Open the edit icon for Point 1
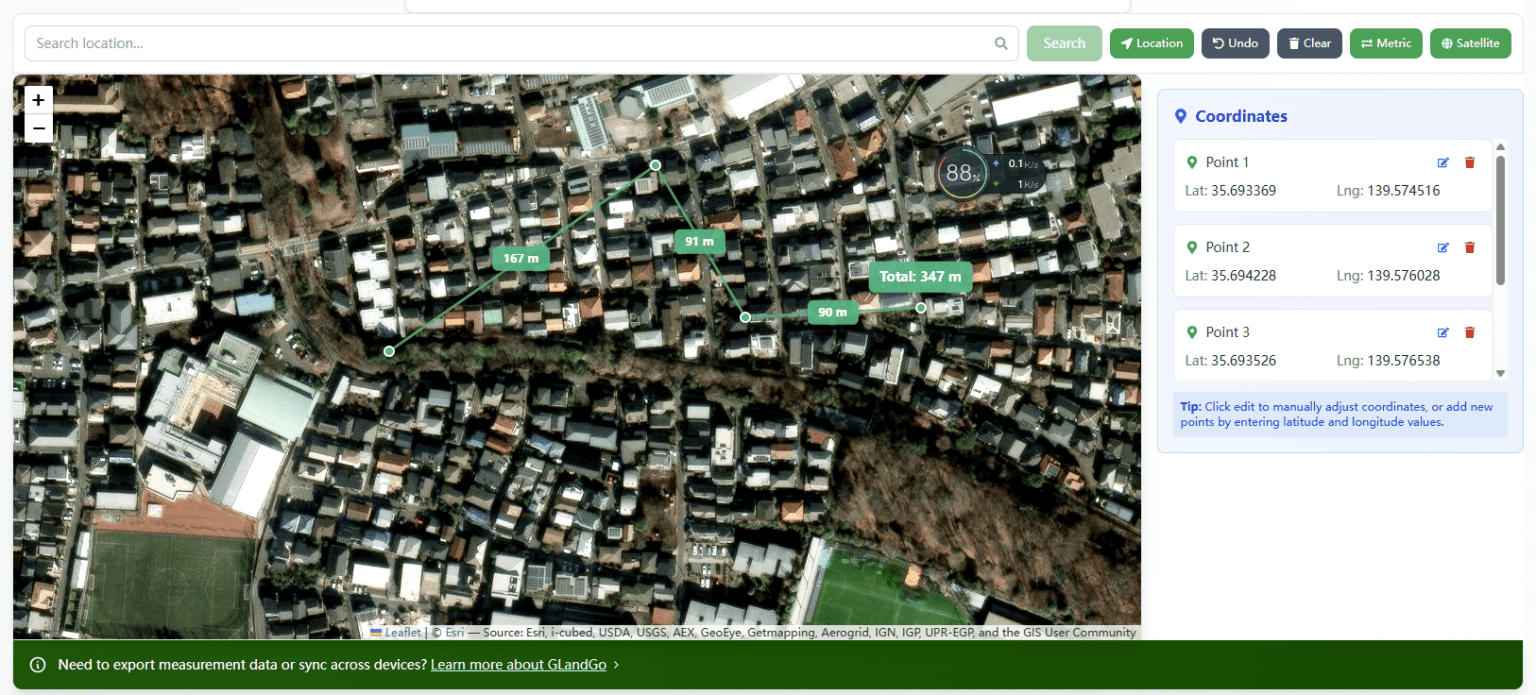The height and width of the screenshot is (695, 1536). point(1443,162)
